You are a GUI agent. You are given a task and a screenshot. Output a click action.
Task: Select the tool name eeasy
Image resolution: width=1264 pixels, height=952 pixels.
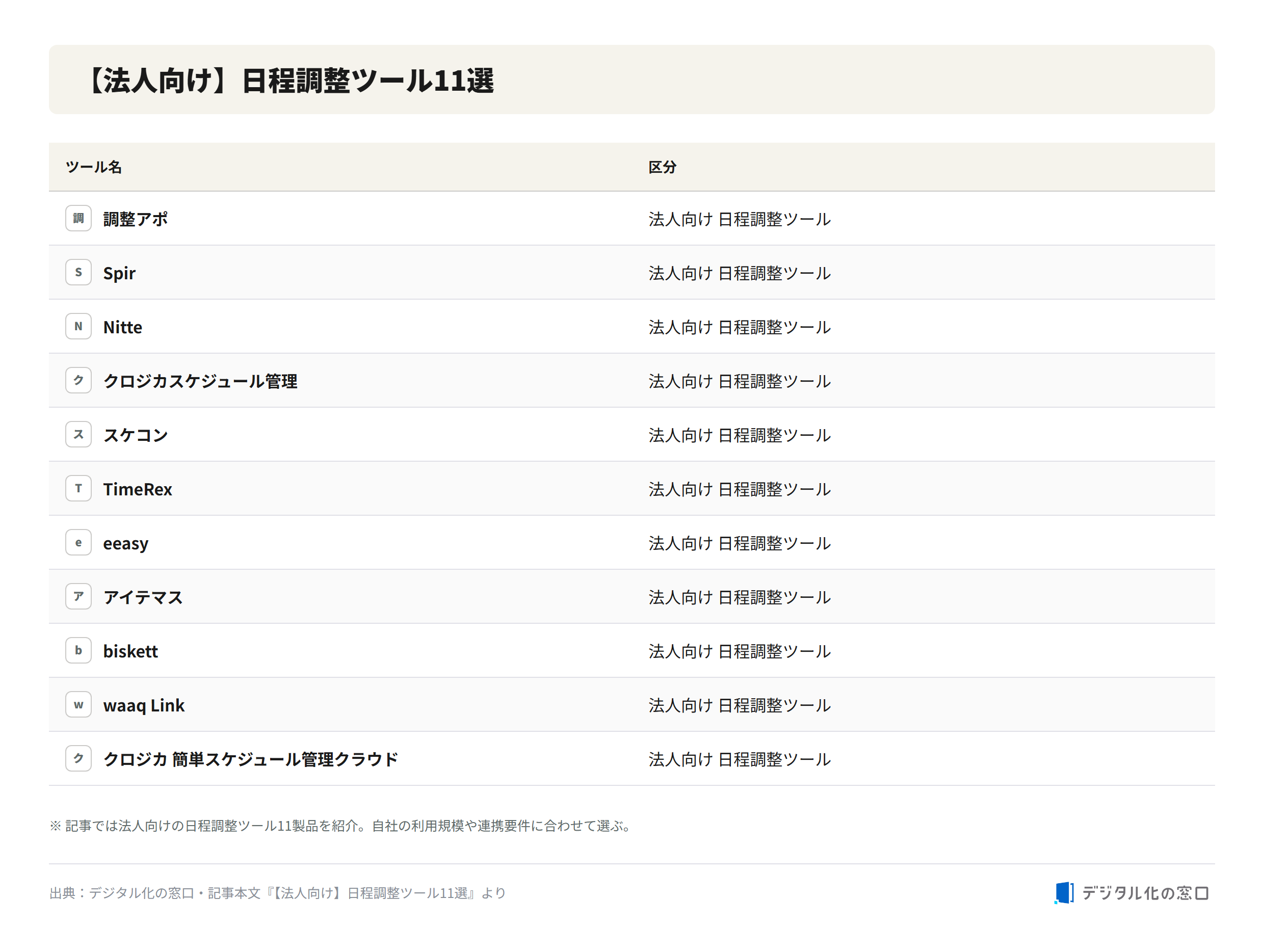[126, 543]
